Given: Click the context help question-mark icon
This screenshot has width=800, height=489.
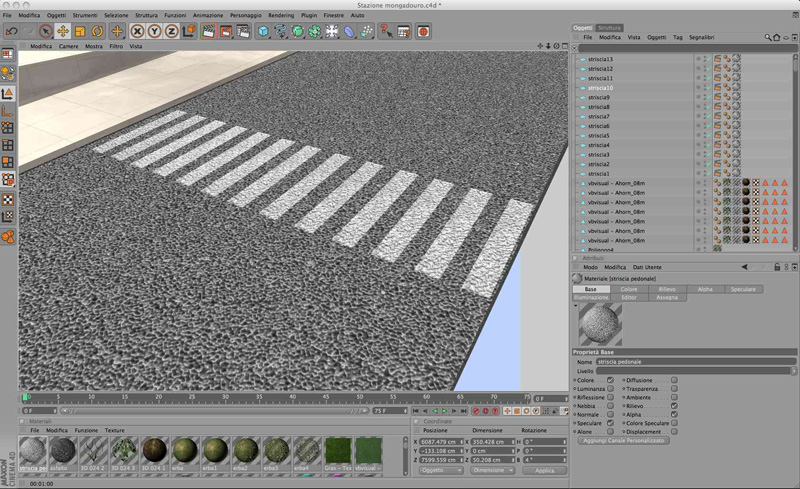Looking at the screenshot, I should tap(386, 32).
